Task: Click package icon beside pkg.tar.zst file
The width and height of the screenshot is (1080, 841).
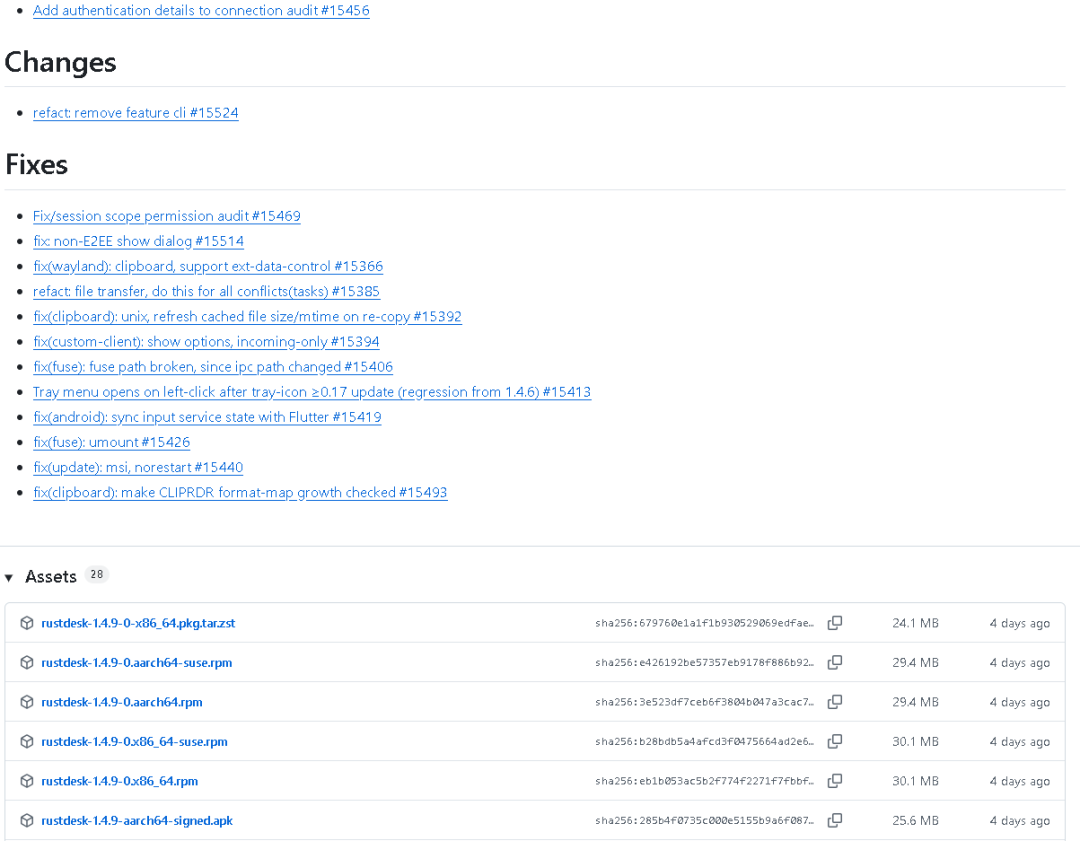Action: pyautogui.click(x=27, y=623)
